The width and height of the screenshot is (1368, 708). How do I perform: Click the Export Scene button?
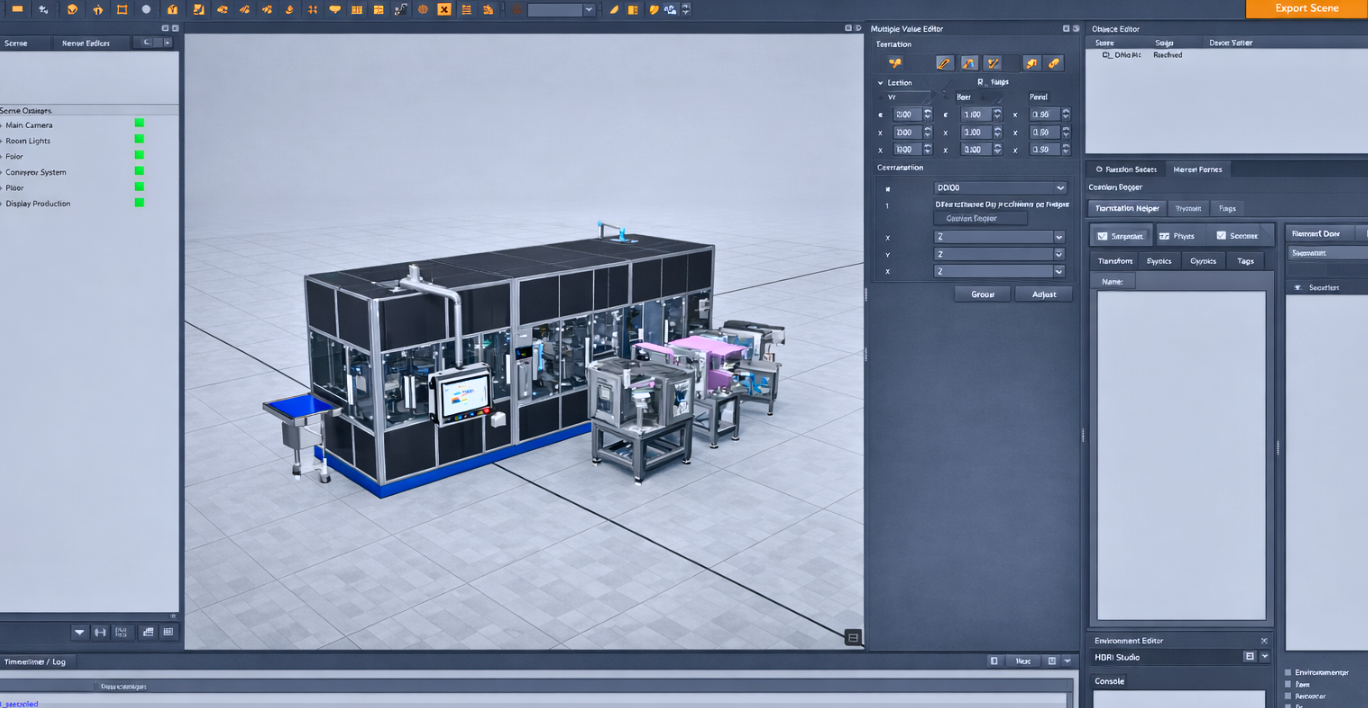click(1306, 9)
